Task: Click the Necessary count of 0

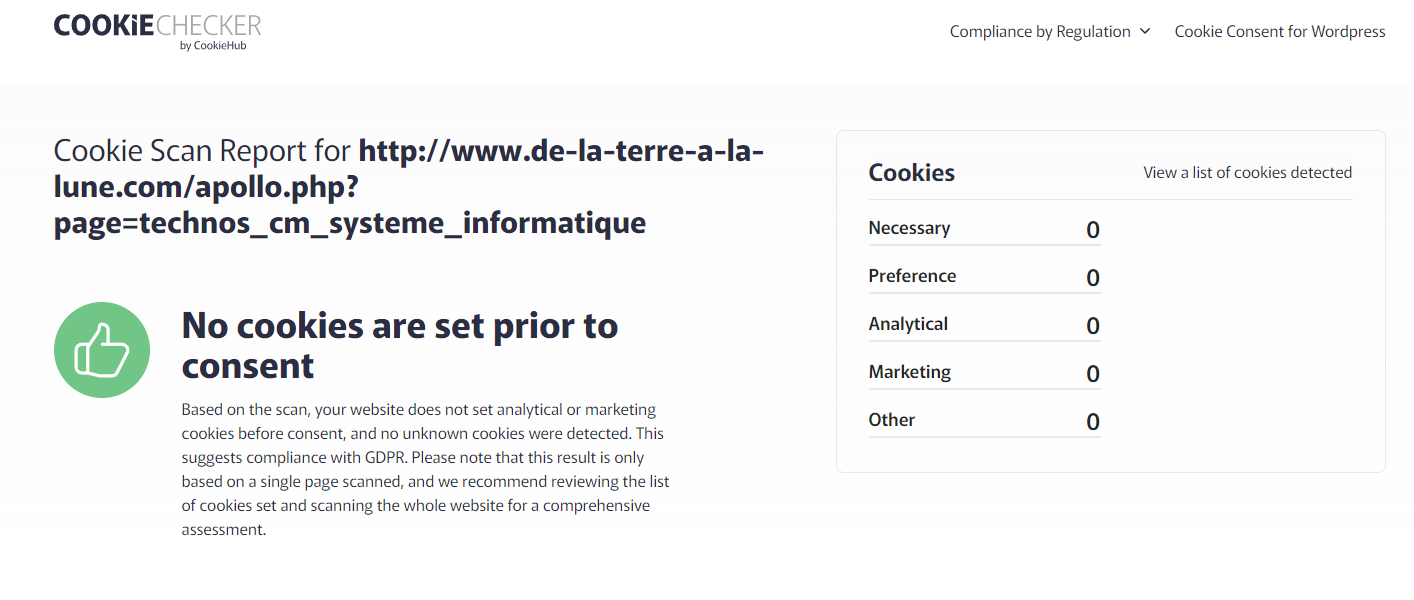Action: [1093, 230]
